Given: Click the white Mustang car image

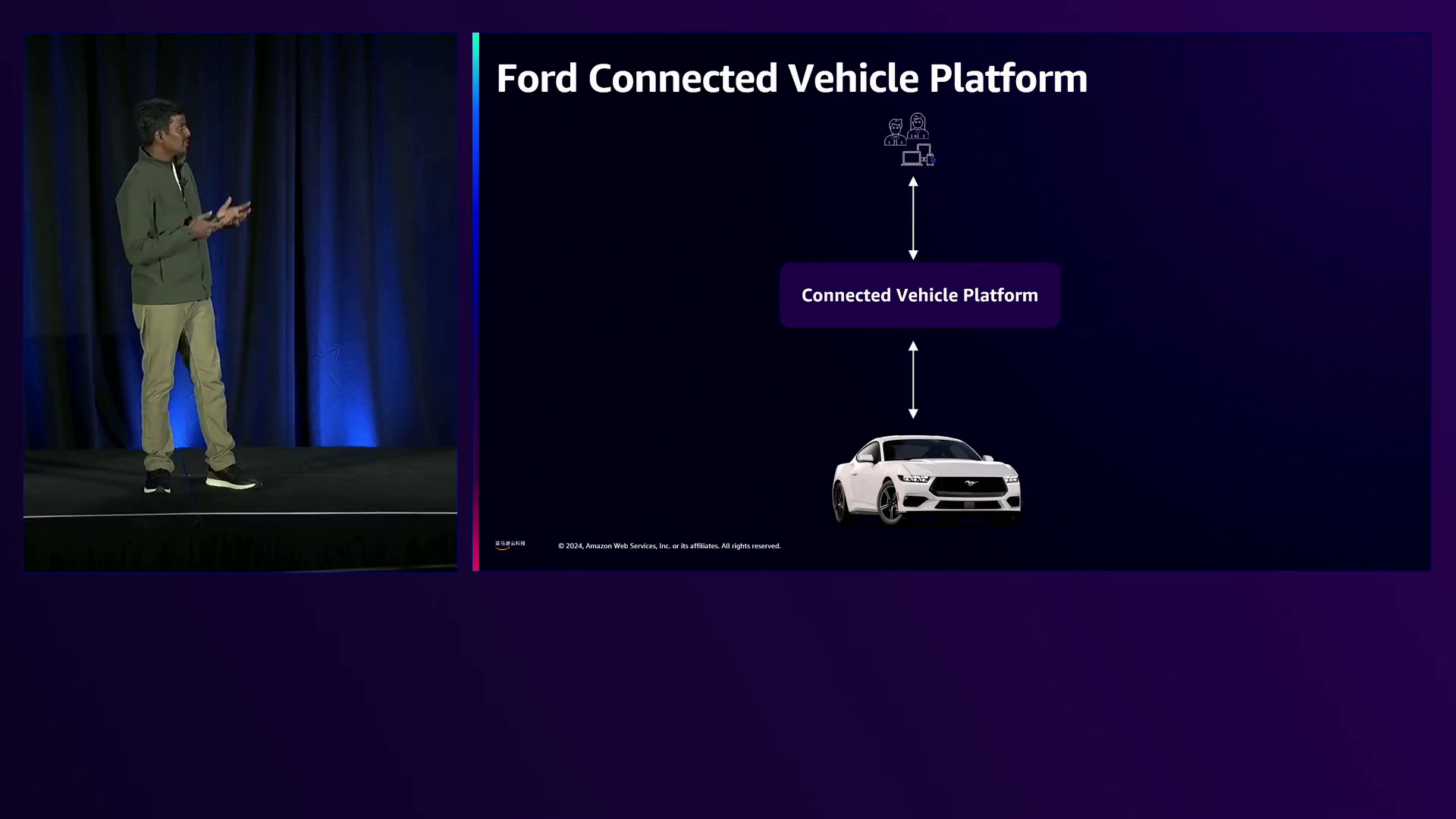Looking at the screenshot, I should coord(927,479).
